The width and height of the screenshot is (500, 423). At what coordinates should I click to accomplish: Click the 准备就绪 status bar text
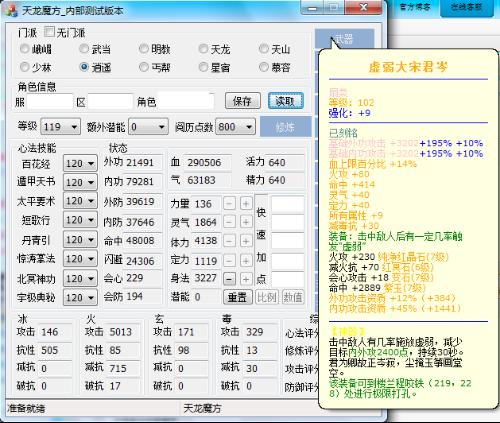(26, 409)
